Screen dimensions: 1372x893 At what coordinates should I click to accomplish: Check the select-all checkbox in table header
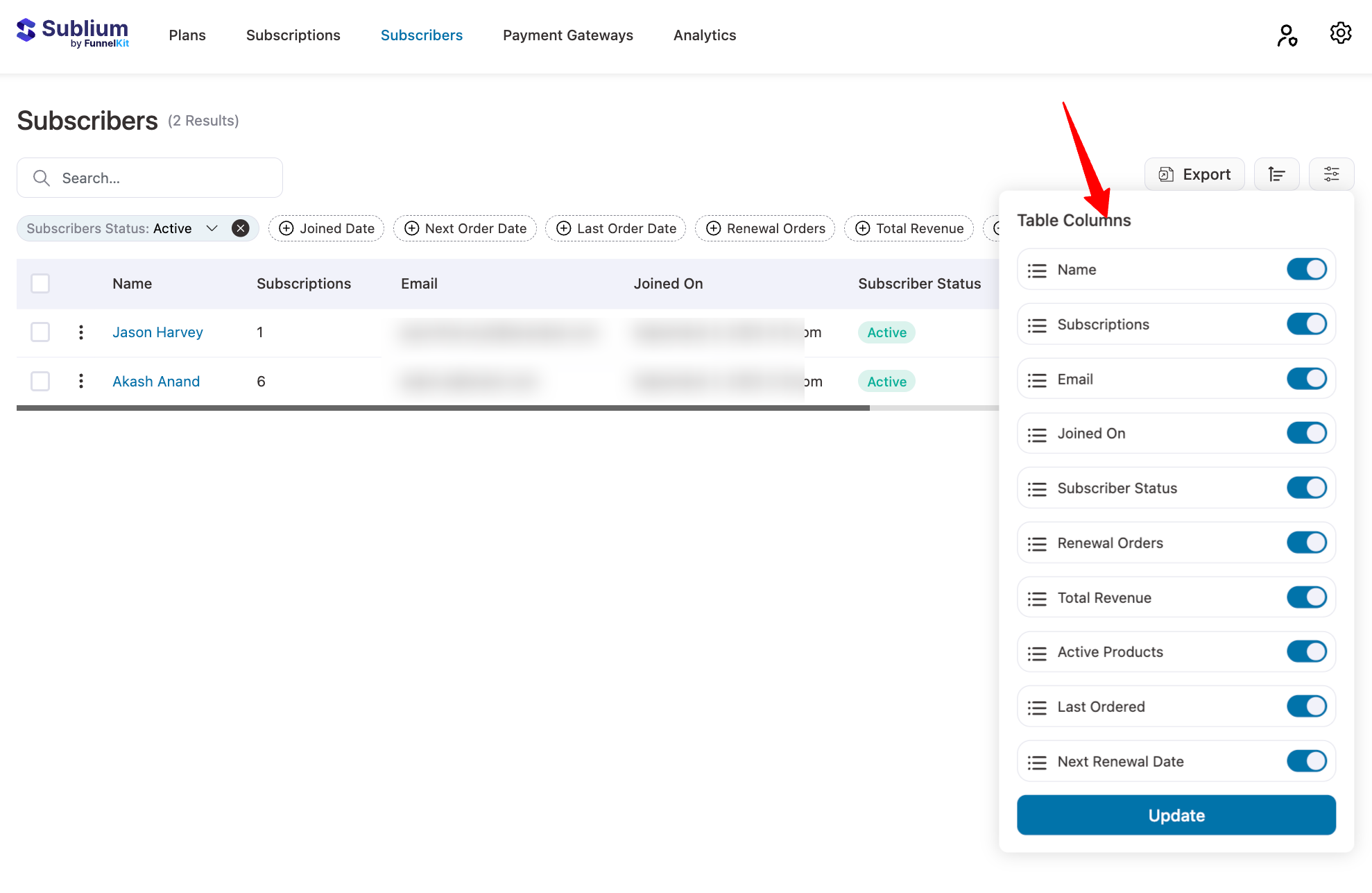pos(40,283)
